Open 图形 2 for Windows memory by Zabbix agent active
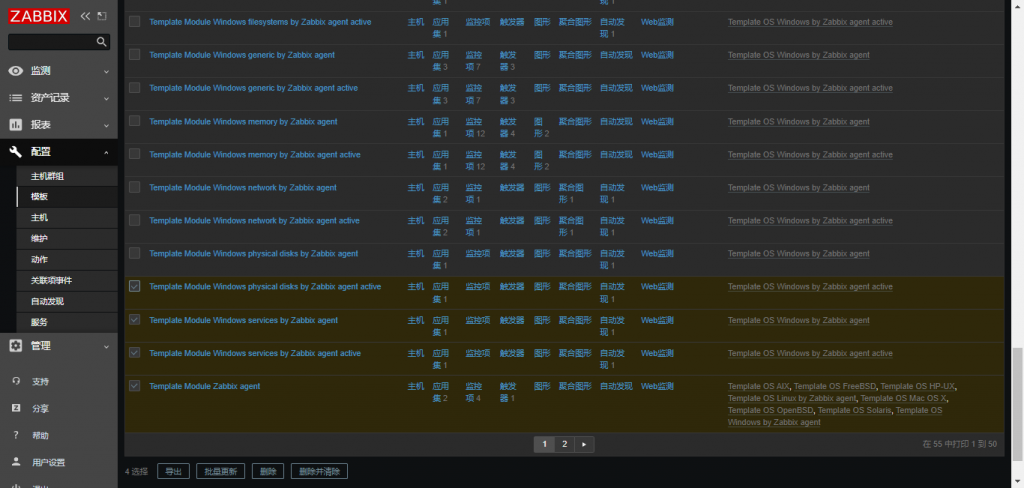 [x=541, y=160]
